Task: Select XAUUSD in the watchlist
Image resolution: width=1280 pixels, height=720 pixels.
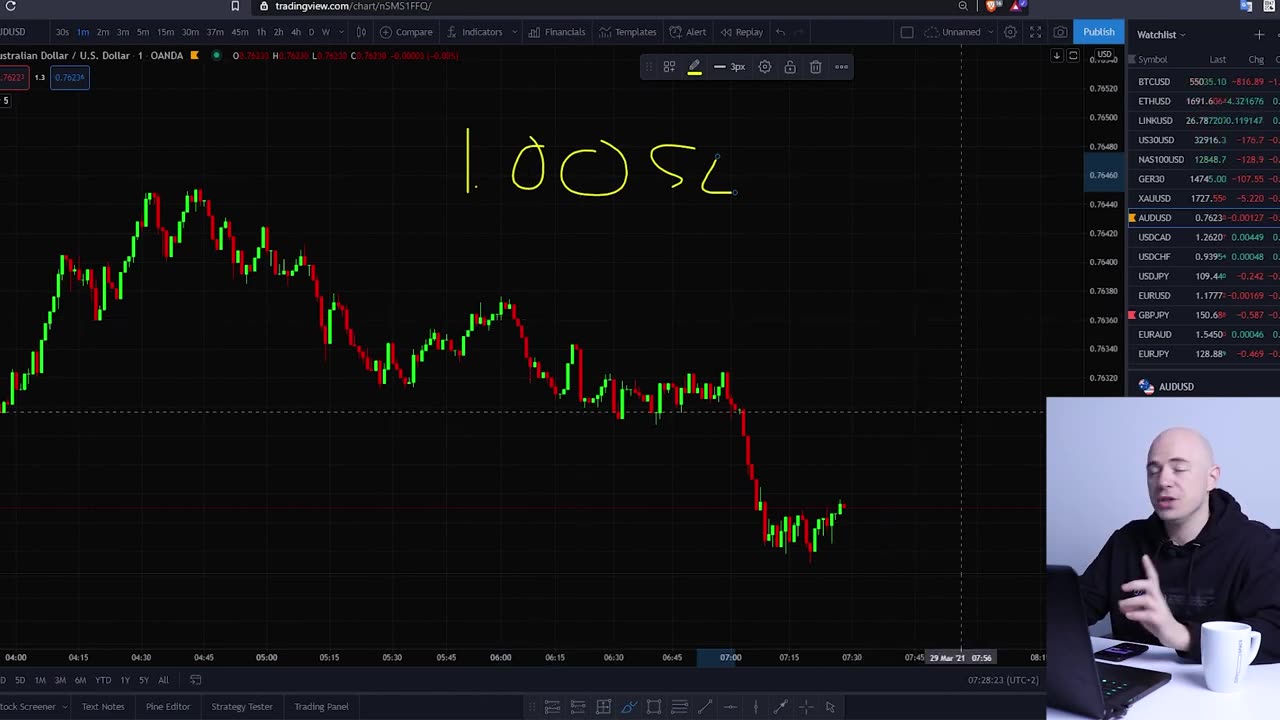Action: (x=1205, y=198)
